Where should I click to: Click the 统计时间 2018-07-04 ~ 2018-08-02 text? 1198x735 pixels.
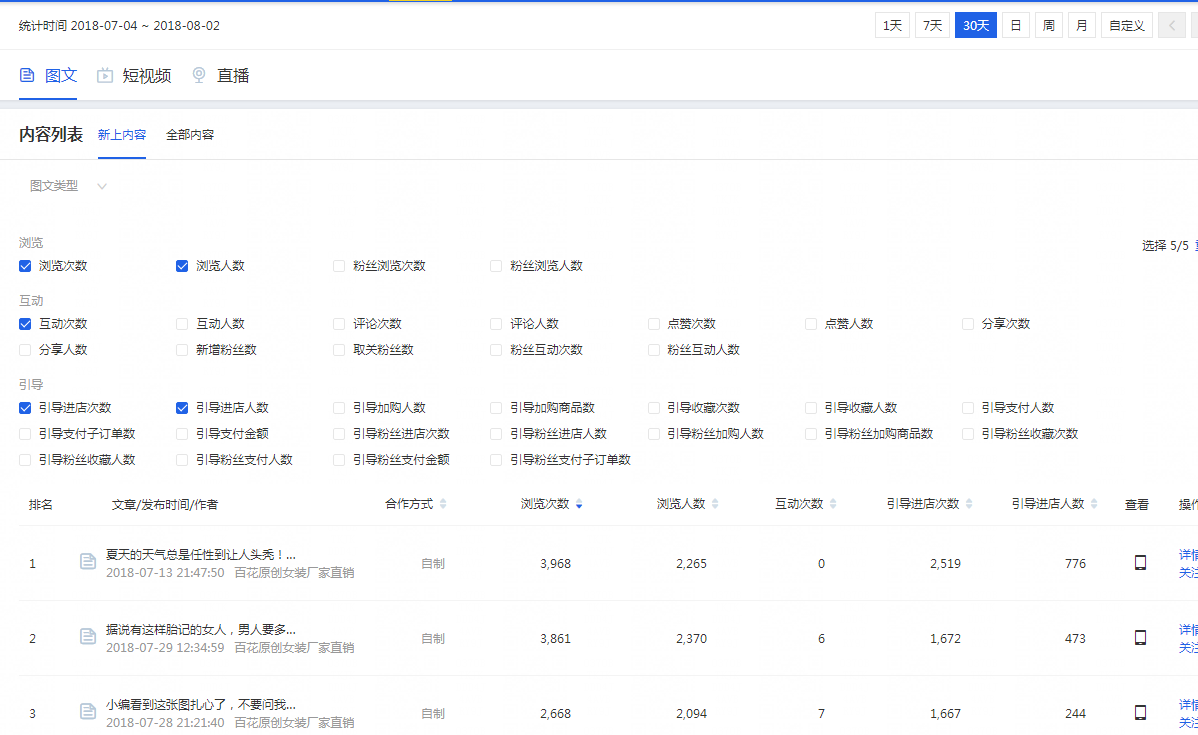(119, 25)
